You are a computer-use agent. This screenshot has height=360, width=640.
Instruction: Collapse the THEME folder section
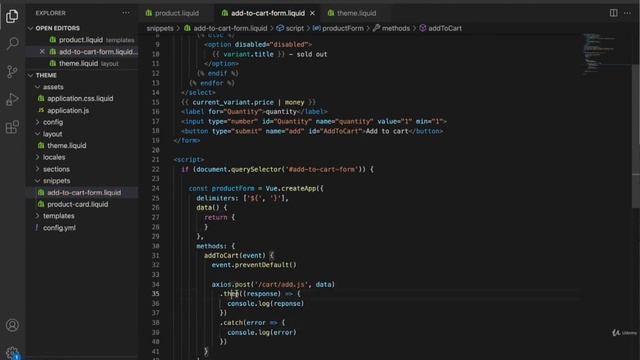46,75
